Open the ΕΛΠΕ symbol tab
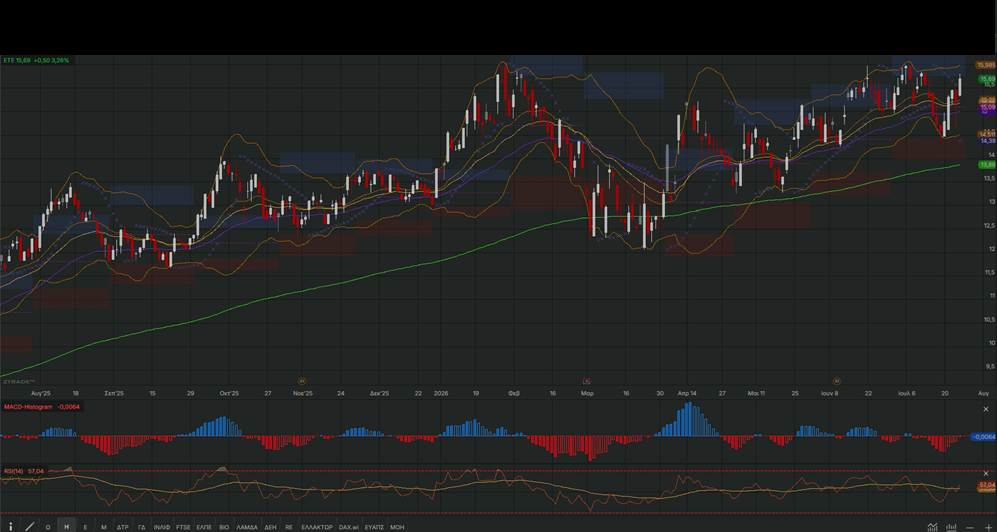Screen dimensions: 997x532 point(204,527)
